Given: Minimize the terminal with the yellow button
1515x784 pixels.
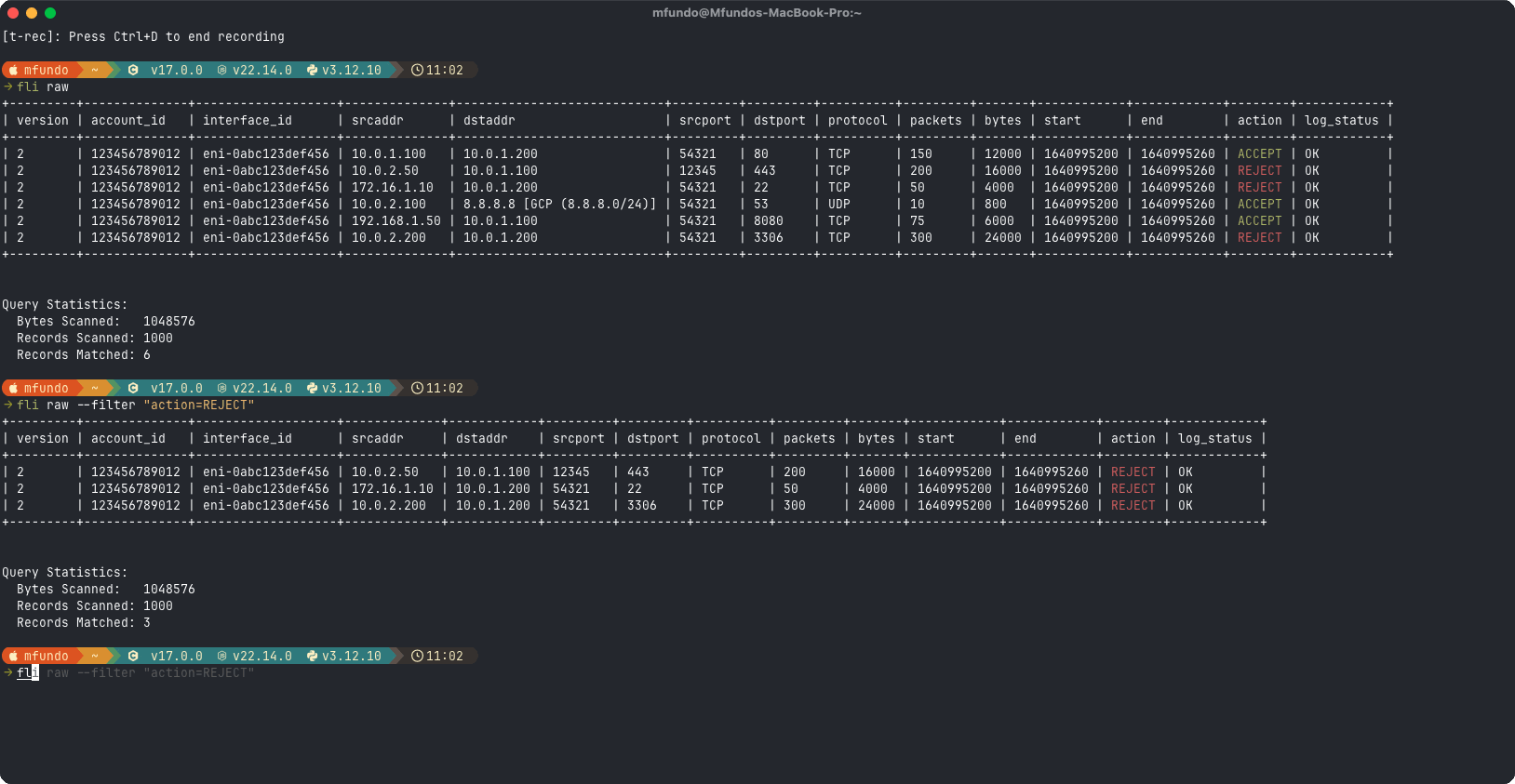Looking at the screenshot, I should tap(32, 13).
